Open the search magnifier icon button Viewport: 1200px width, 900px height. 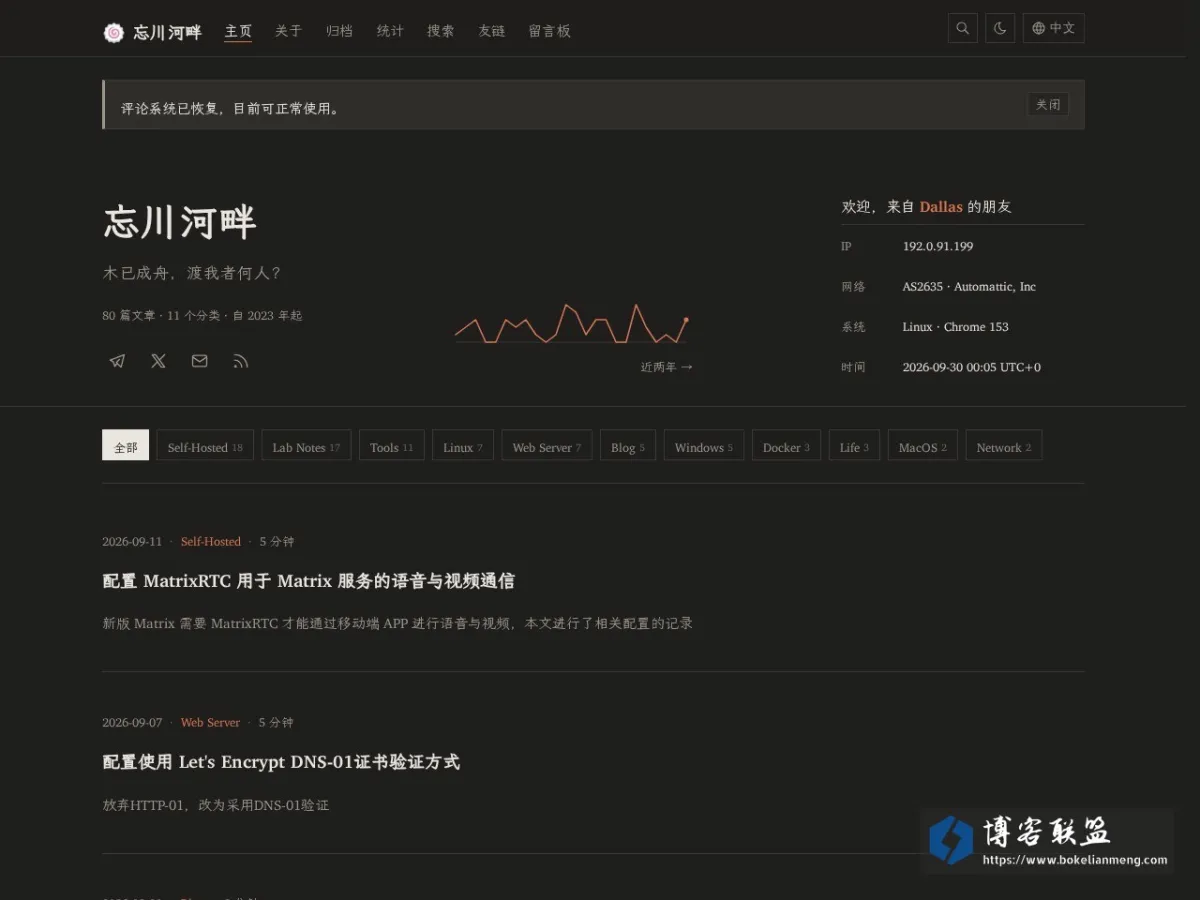963,29
